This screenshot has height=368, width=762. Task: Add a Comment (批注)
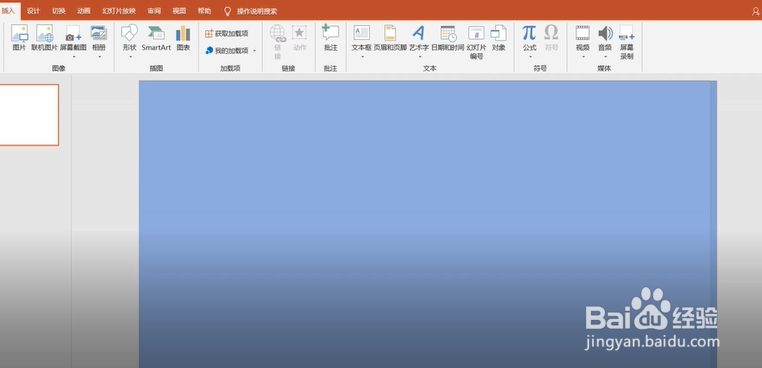pyautogui.click(x=330, y=38)
